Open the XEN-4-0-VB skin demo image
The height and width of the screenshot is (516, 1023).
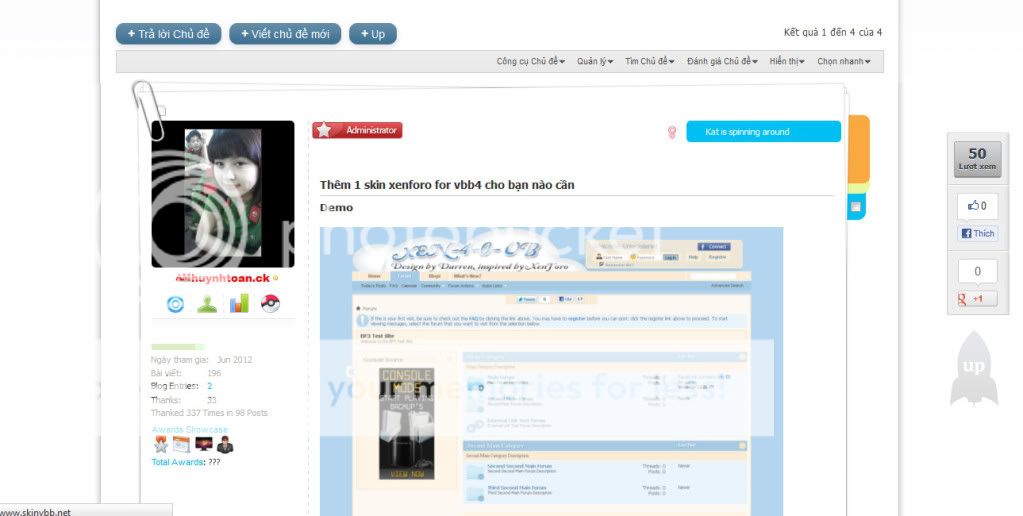(551, 370)
